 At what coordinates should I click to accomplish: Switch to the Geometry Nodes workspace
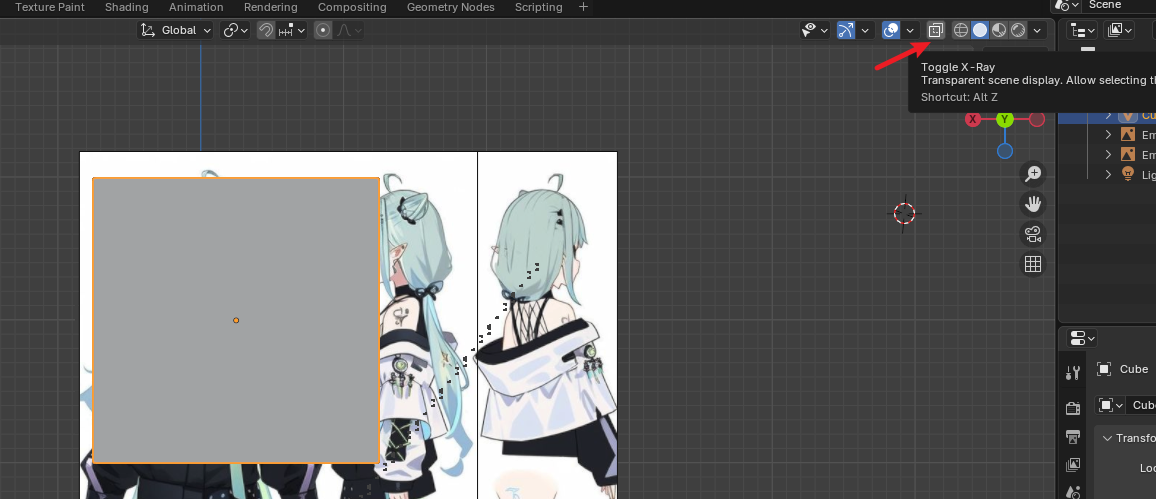click(450, 7)
